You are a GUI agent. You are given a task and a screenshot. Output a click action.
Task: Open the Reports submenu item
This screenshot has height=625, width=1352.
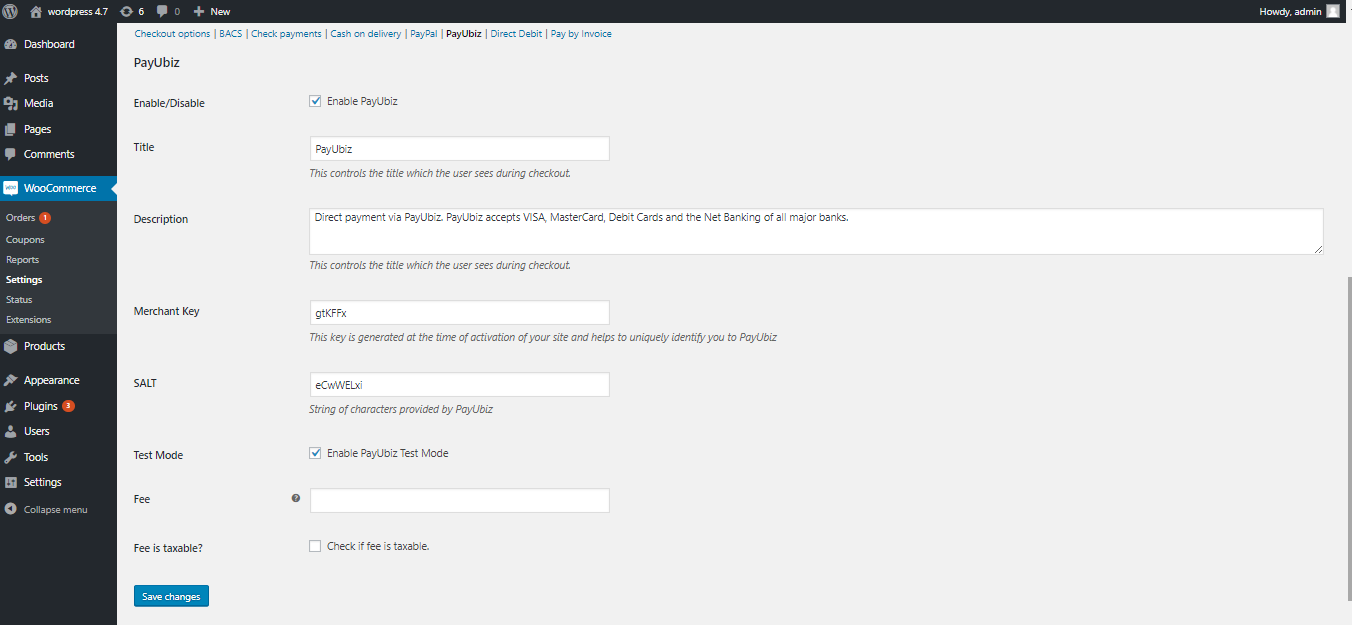click(x=22, y=260)
